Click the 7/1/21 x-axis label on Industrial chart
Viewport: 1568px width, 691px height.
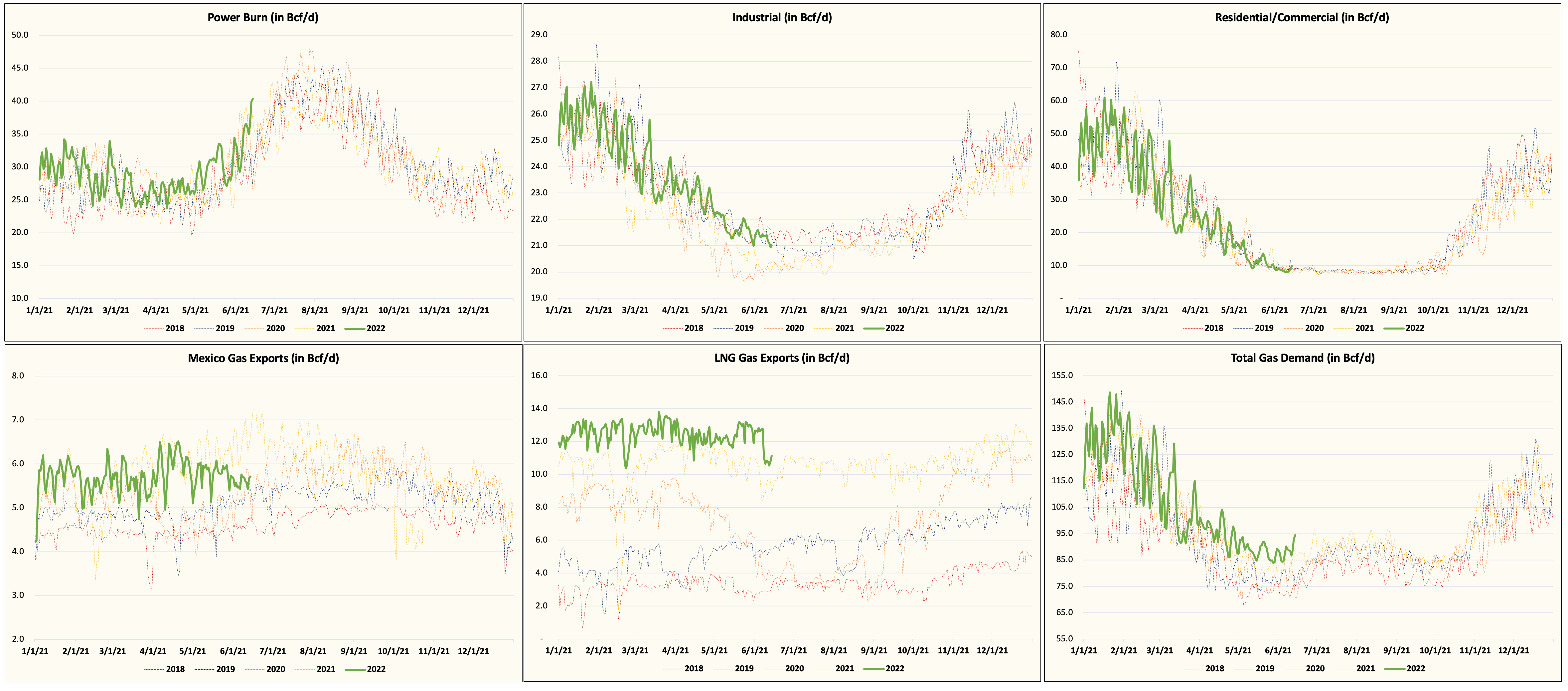pos(793,310)
